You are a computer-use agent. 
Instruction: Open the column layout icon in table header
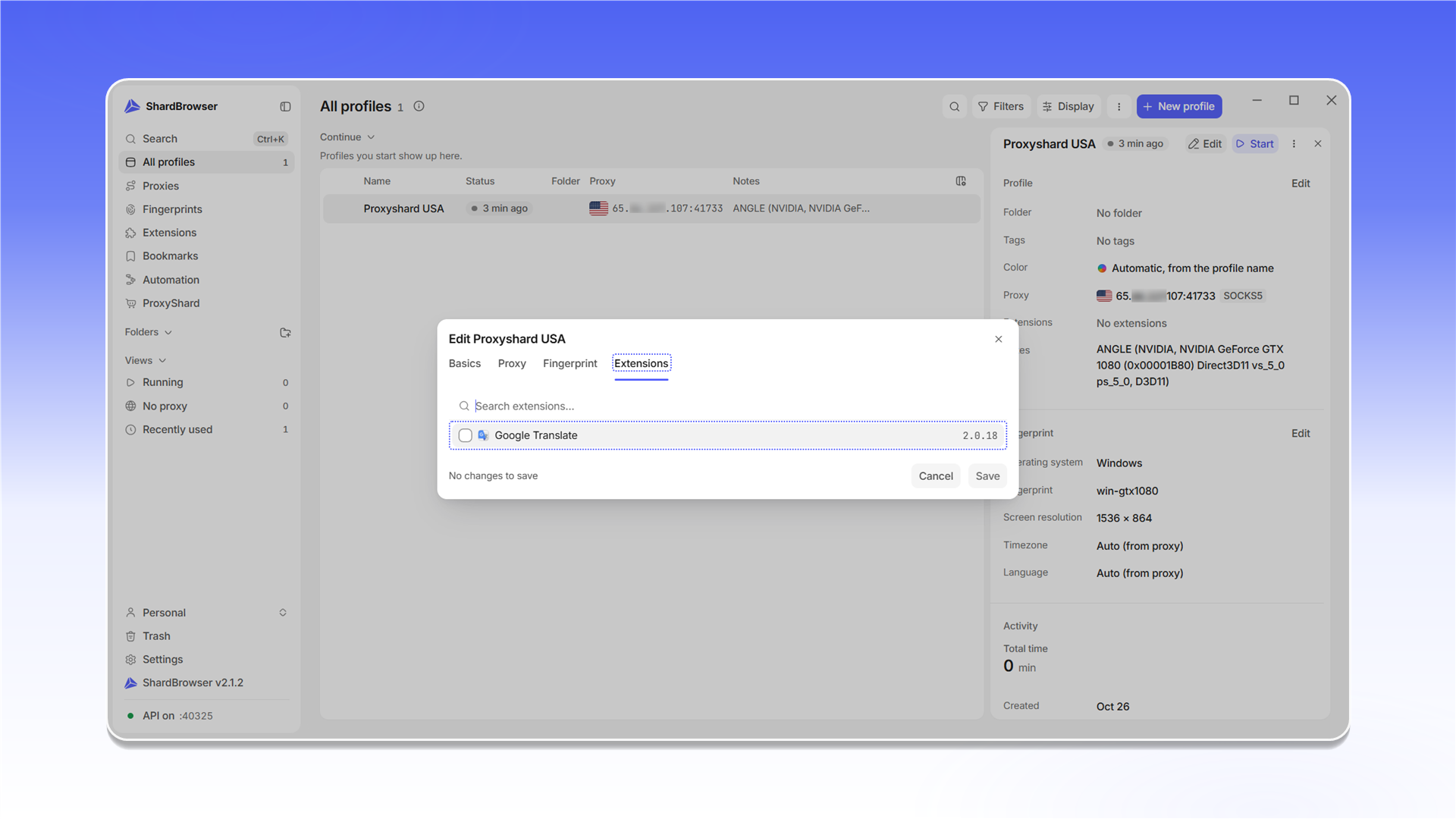[x=961, y=181]
